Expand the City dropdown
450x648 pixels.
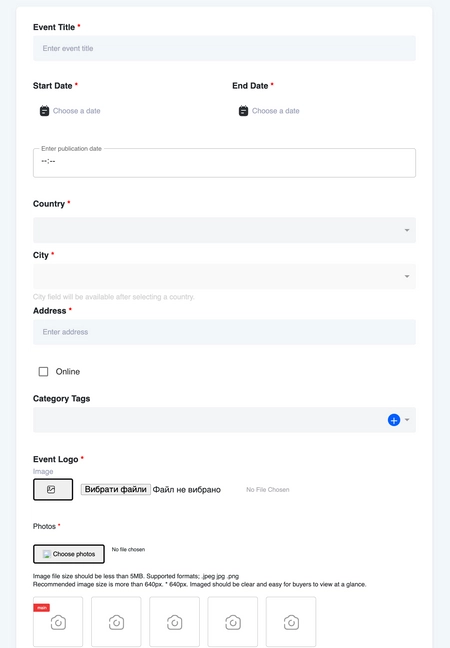point(224,276)
